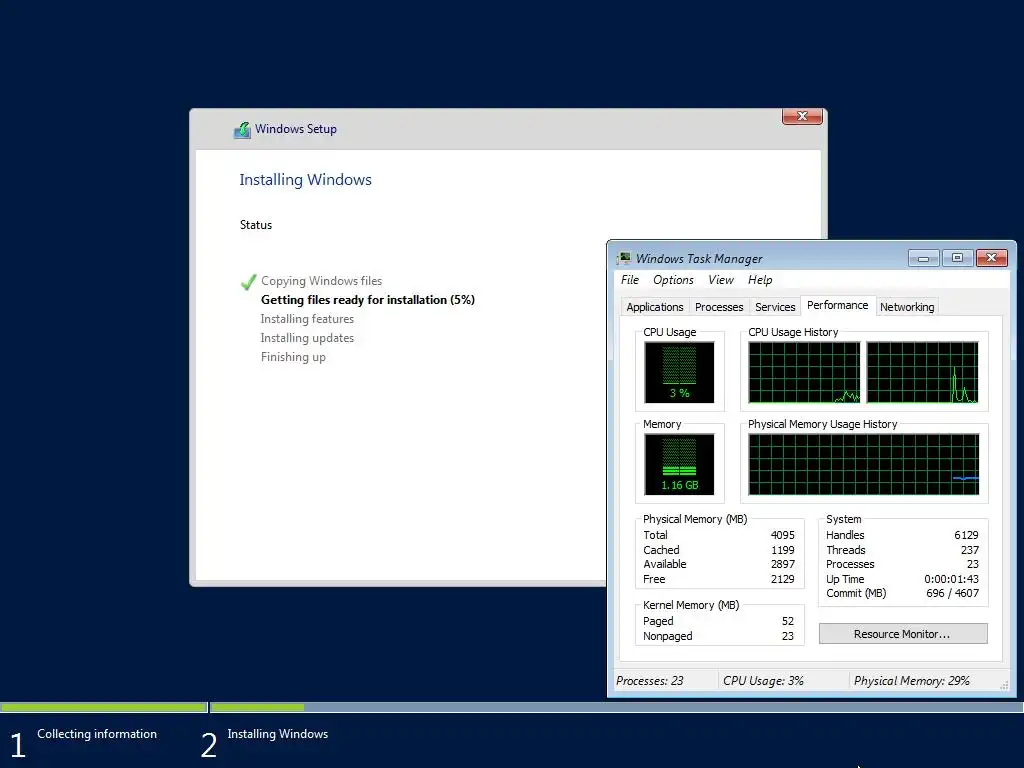Click the Kernel Memory Paged value 52
The width and height of the screenshot is (1024, 768).
(788, 621)
